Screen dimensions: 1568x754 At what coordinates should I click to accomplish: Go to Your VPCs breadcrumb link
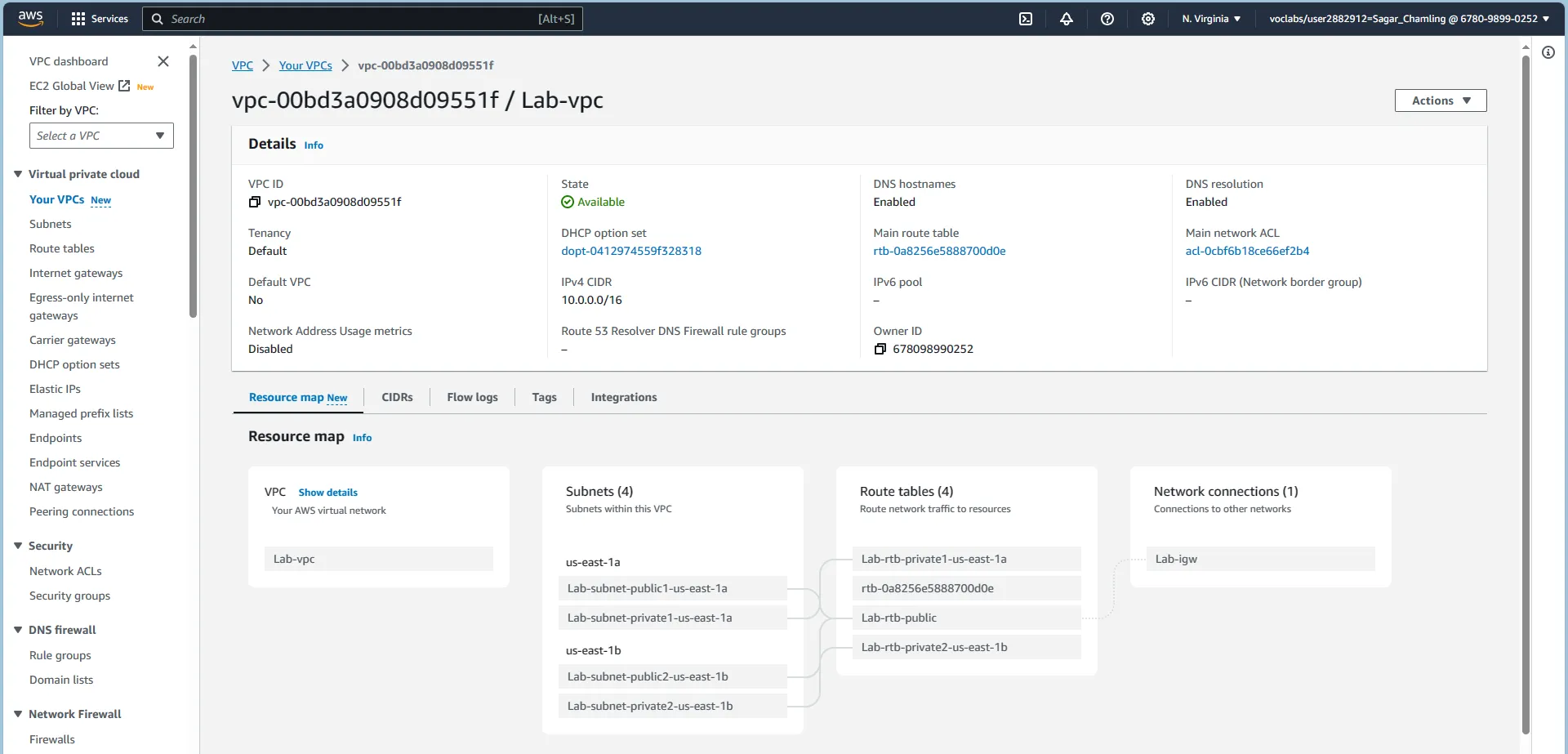[305, 65]
